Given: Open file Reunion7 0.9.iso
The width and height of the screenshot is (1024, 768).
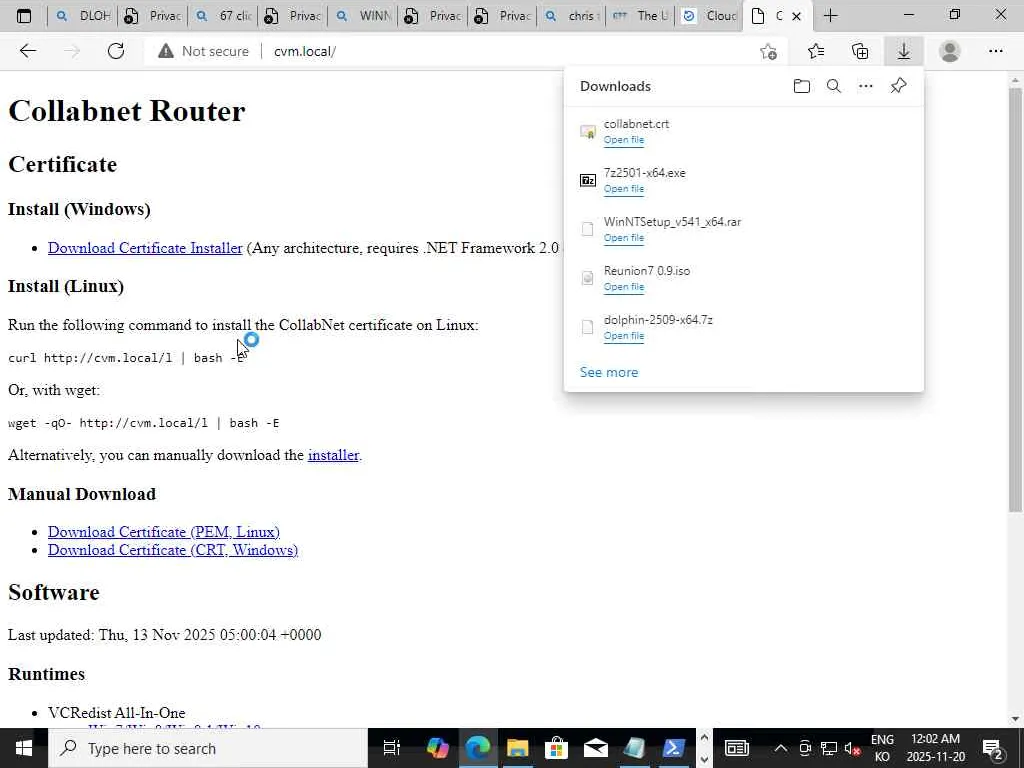Looking at the screenshot, I should [x=624, y=287].
